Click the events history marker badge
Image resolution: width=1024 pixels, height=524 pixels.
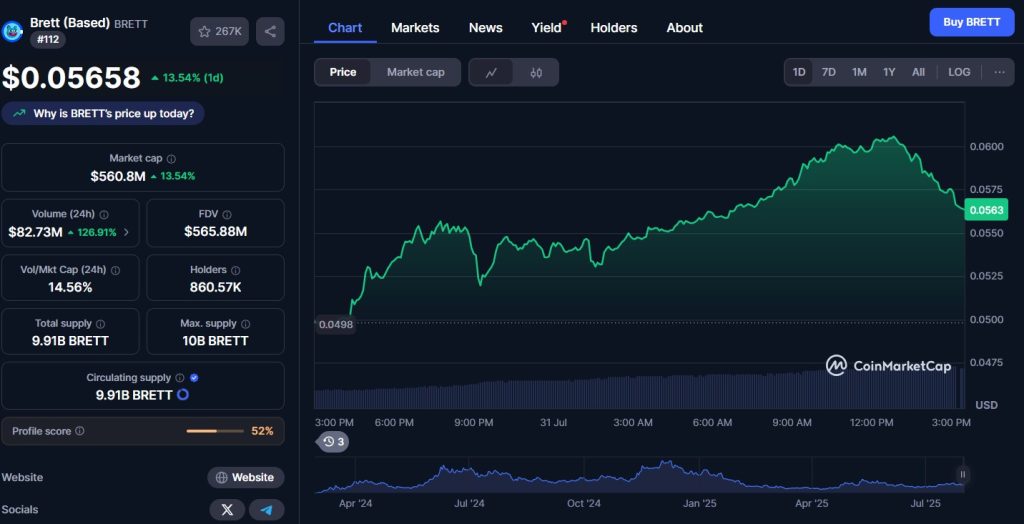(333, 442)
